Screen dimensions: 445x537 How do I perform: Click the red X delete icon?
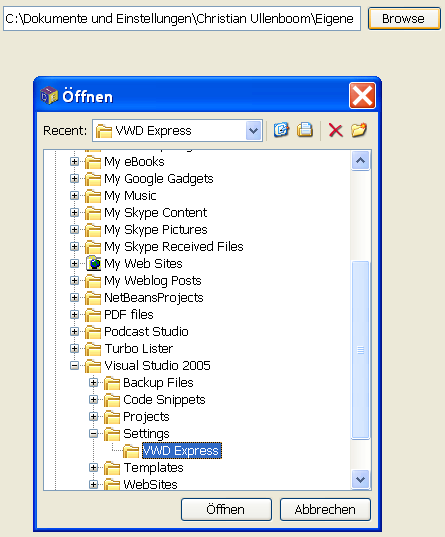pyautogui.click(x=335, y=130)
